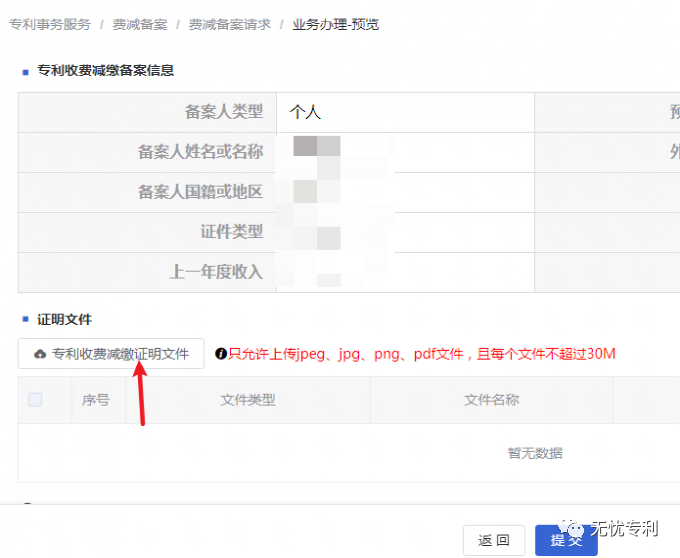Open 专利事务服务 breadcrumb link
Image resolution: width=680 pixels, height=558 pixels.
[x=50, y=25]
